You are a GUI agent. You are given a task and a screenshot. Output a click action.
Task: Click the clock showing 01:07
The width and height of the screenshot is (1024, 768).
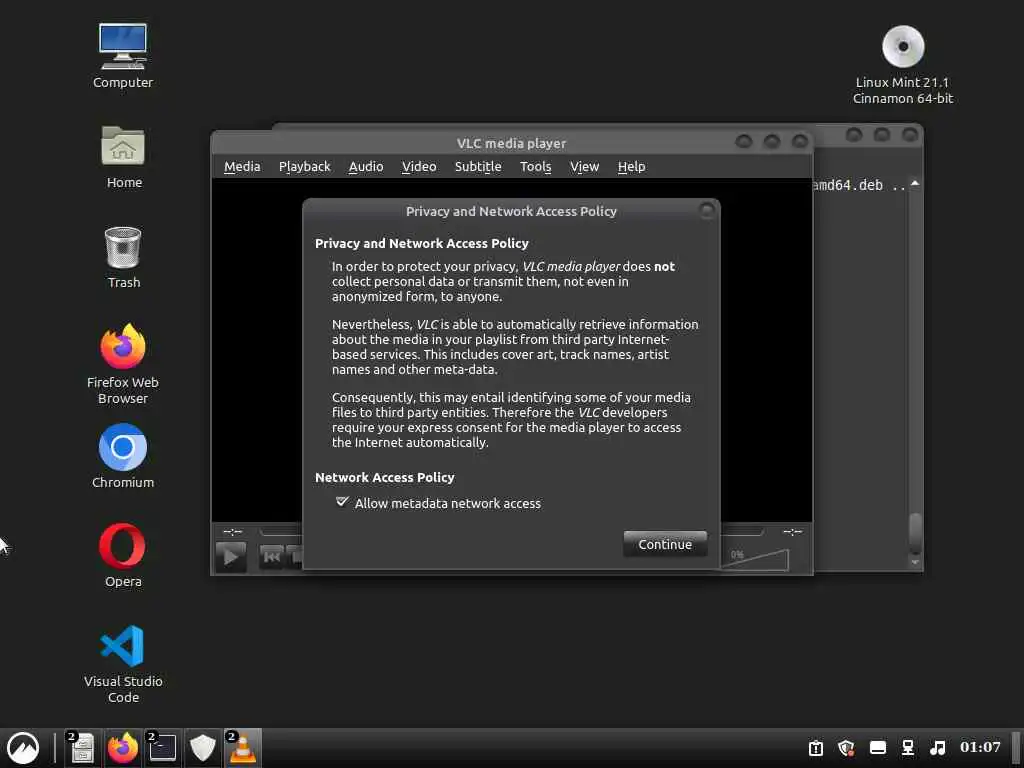pyautogui.click(x=980, y=747)
